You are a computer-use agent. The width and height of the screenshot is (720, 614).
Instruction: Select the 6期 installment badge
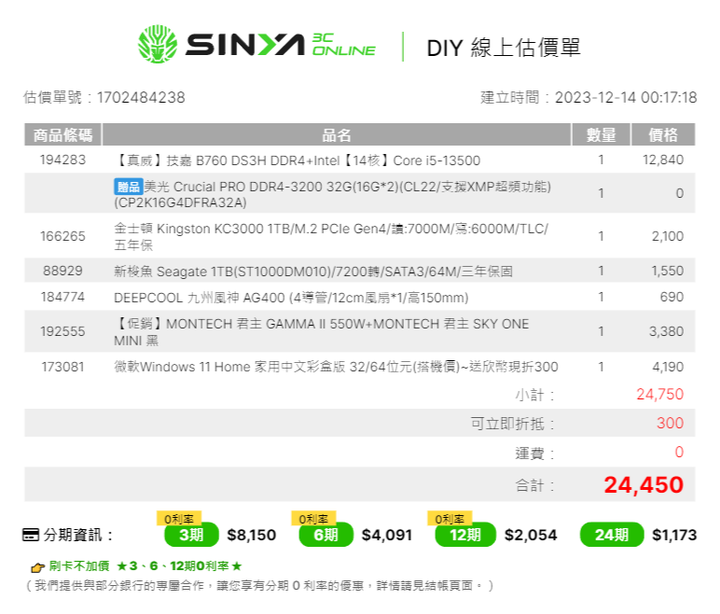click(326, 535)
